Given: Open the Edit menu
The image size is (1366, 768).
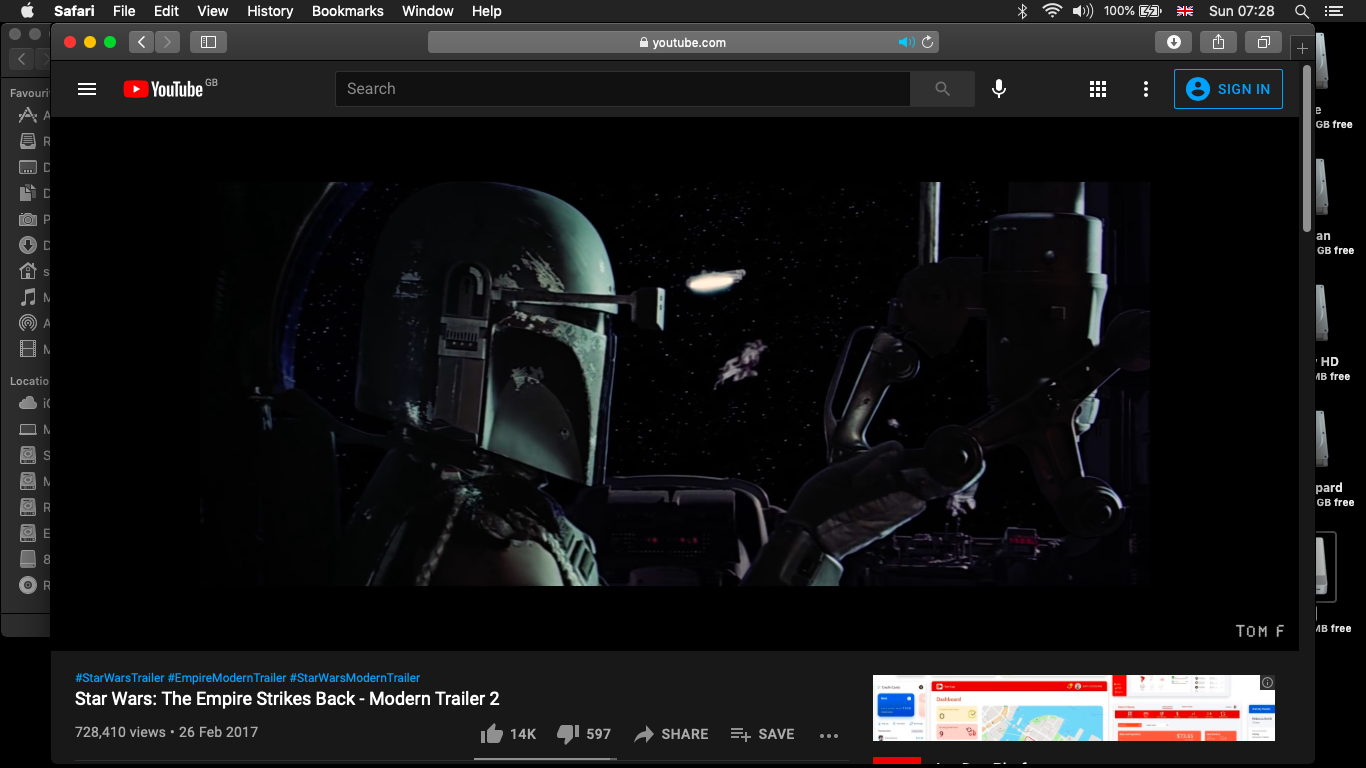Looking at the screenshot, I should coord(166,11).
